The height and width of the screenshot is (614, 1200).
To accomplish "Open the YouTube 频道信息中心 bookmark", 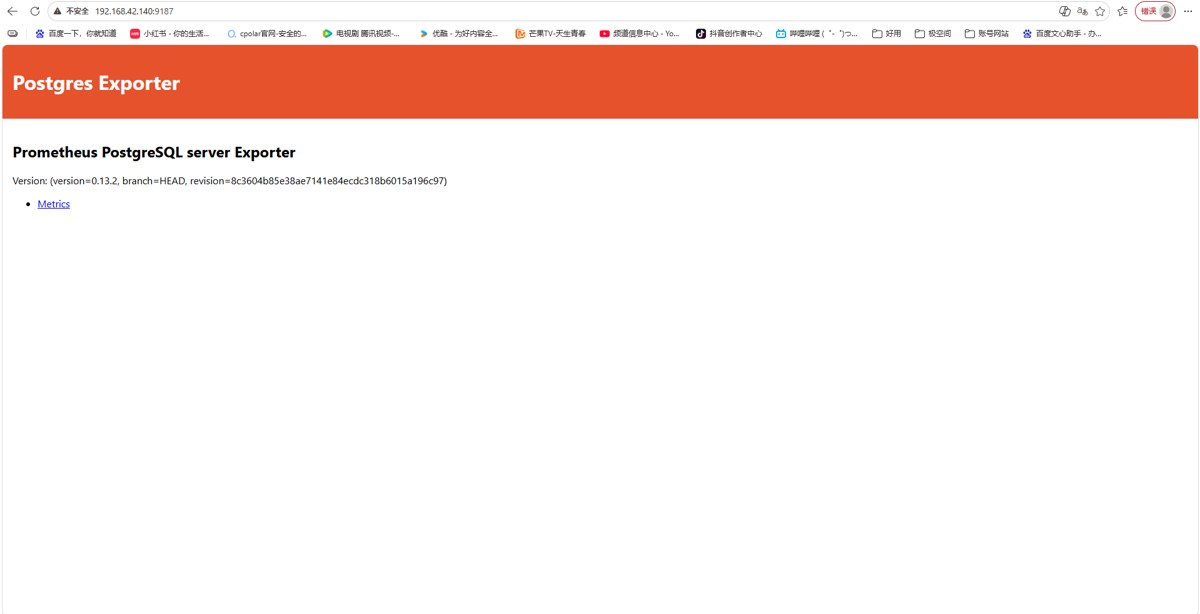I will click(640, 33).
